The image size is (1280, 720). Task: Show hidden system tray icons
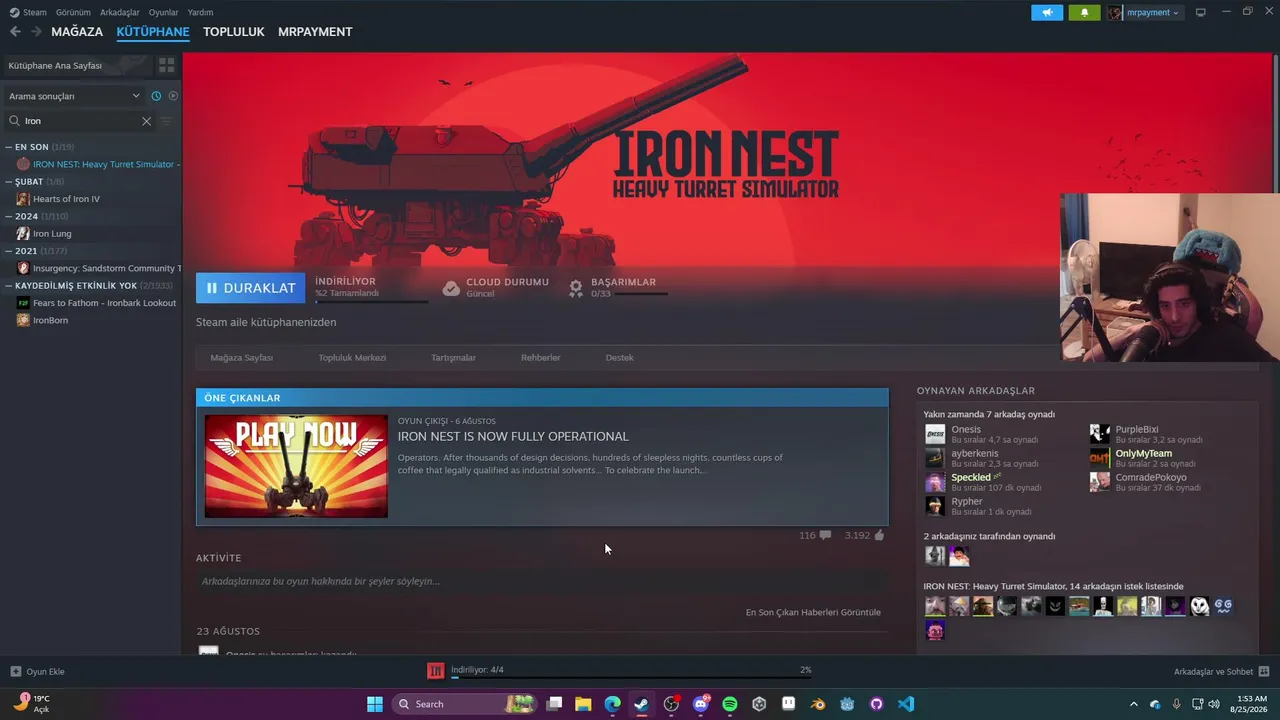[1133, 704]
